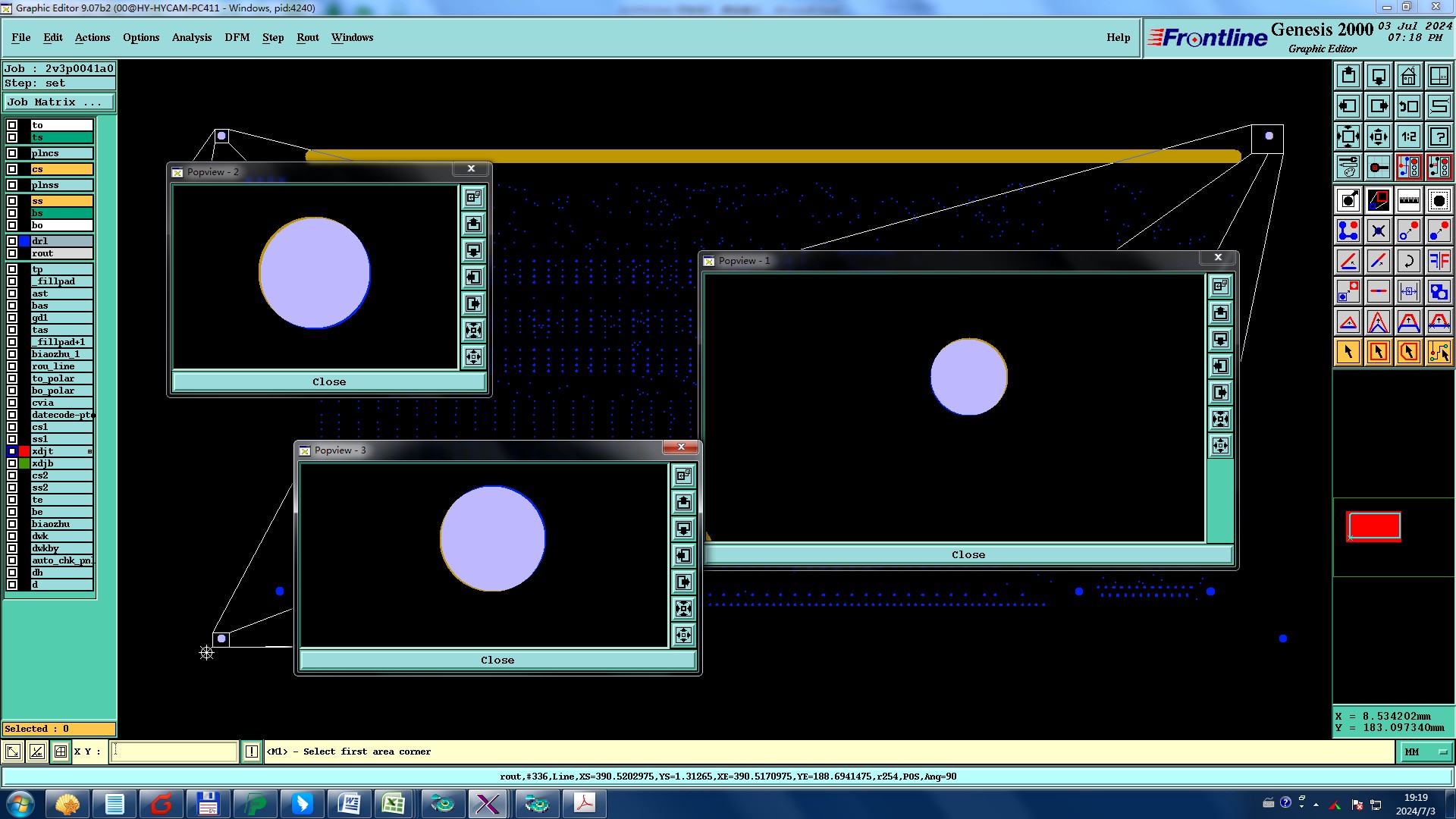
Task: Click the question mark help icon
Action: click(1439, 136)
